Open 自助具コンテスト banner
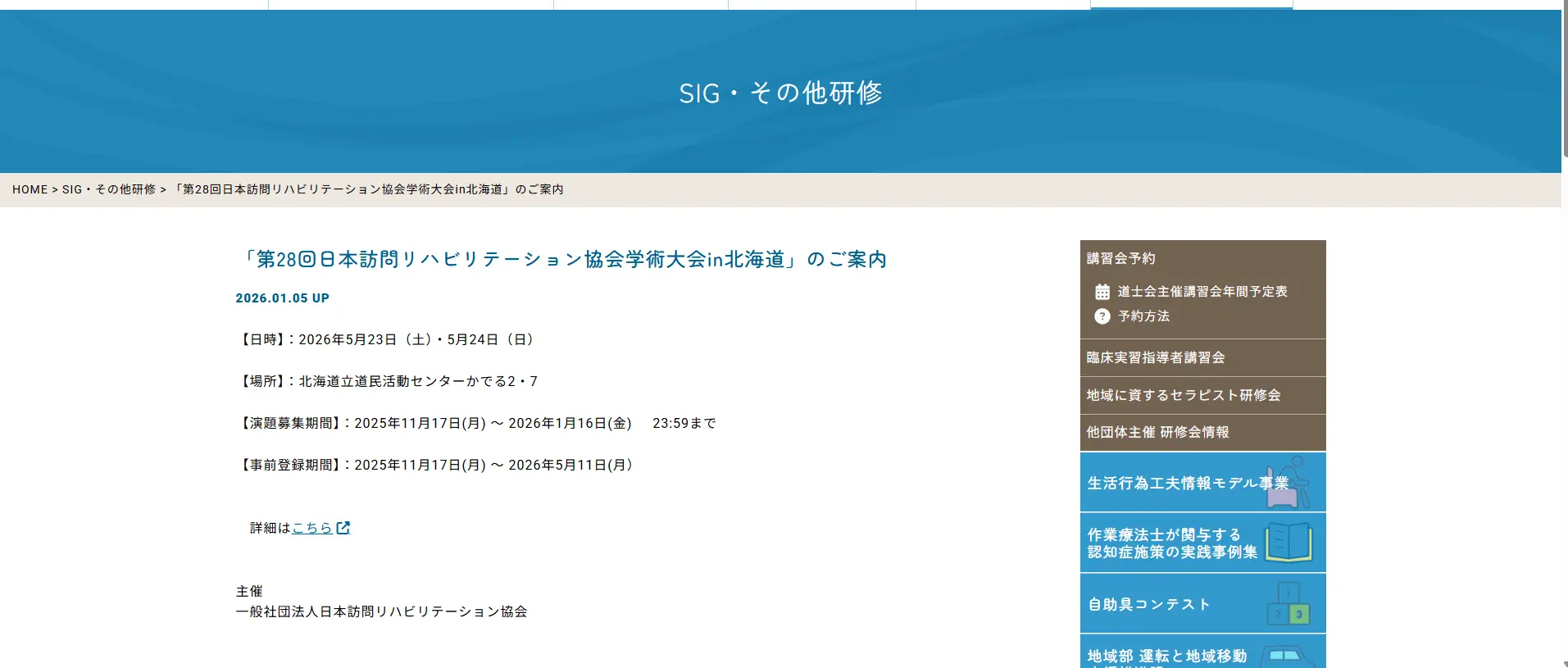This screenshot has width=1568, height=668. (1202, 603)
